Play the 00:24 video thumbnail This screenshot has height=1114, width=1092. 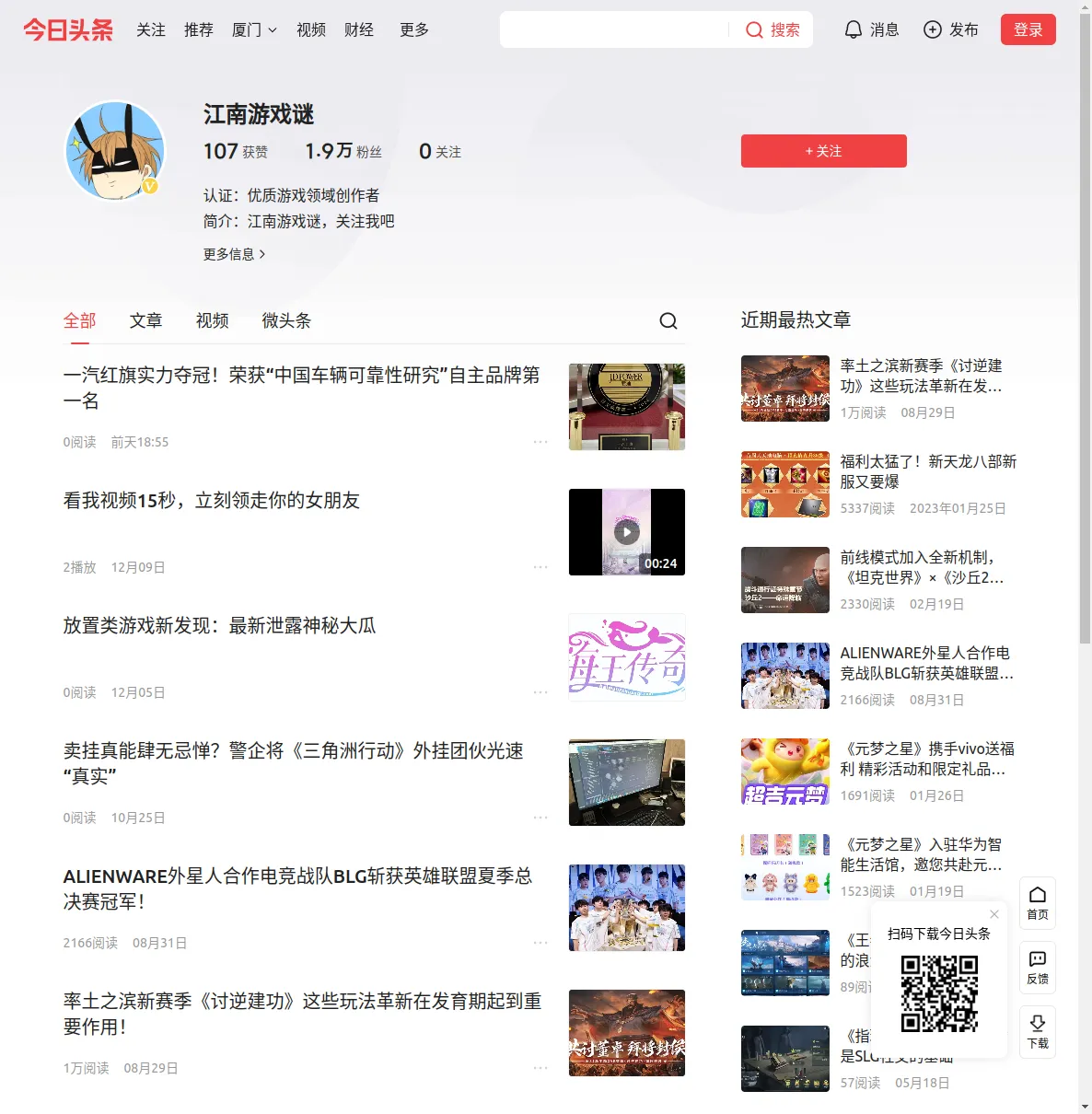coord(627,532)
